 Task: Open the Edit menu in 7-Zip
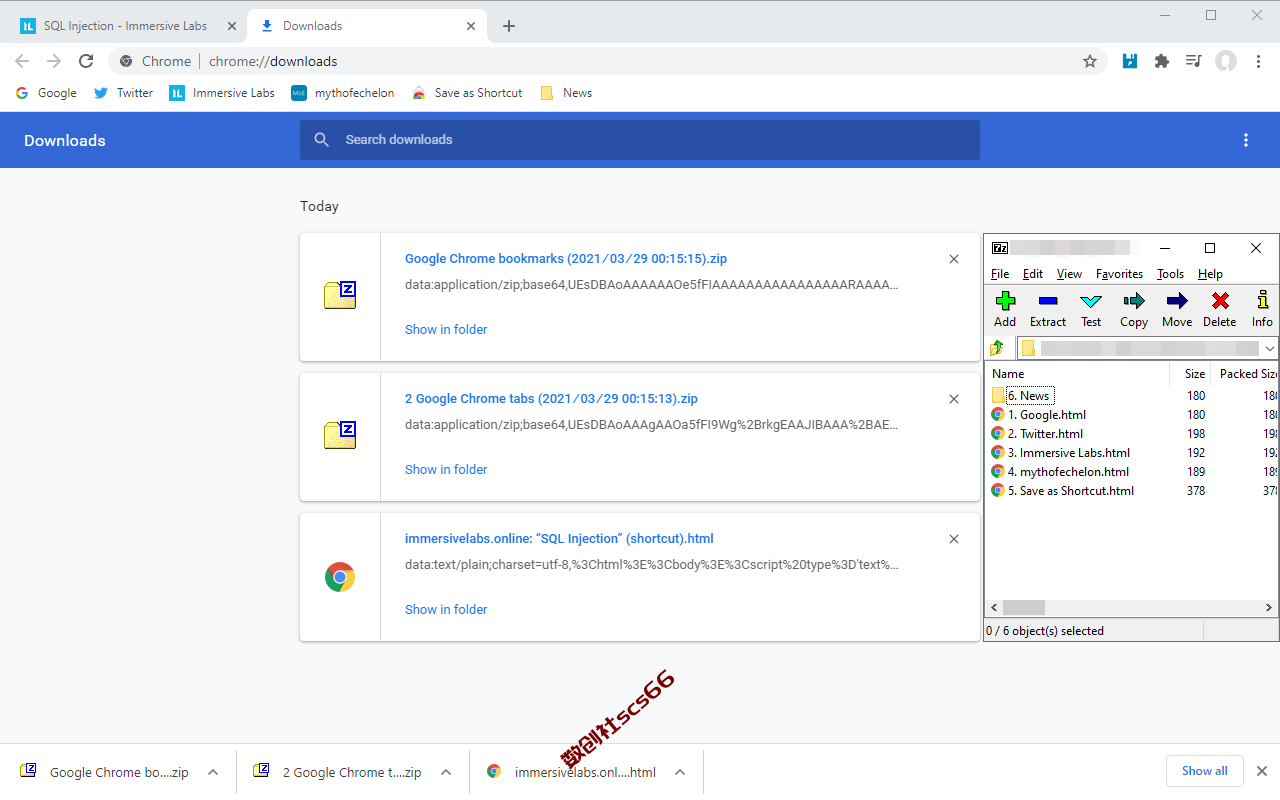1033,274
